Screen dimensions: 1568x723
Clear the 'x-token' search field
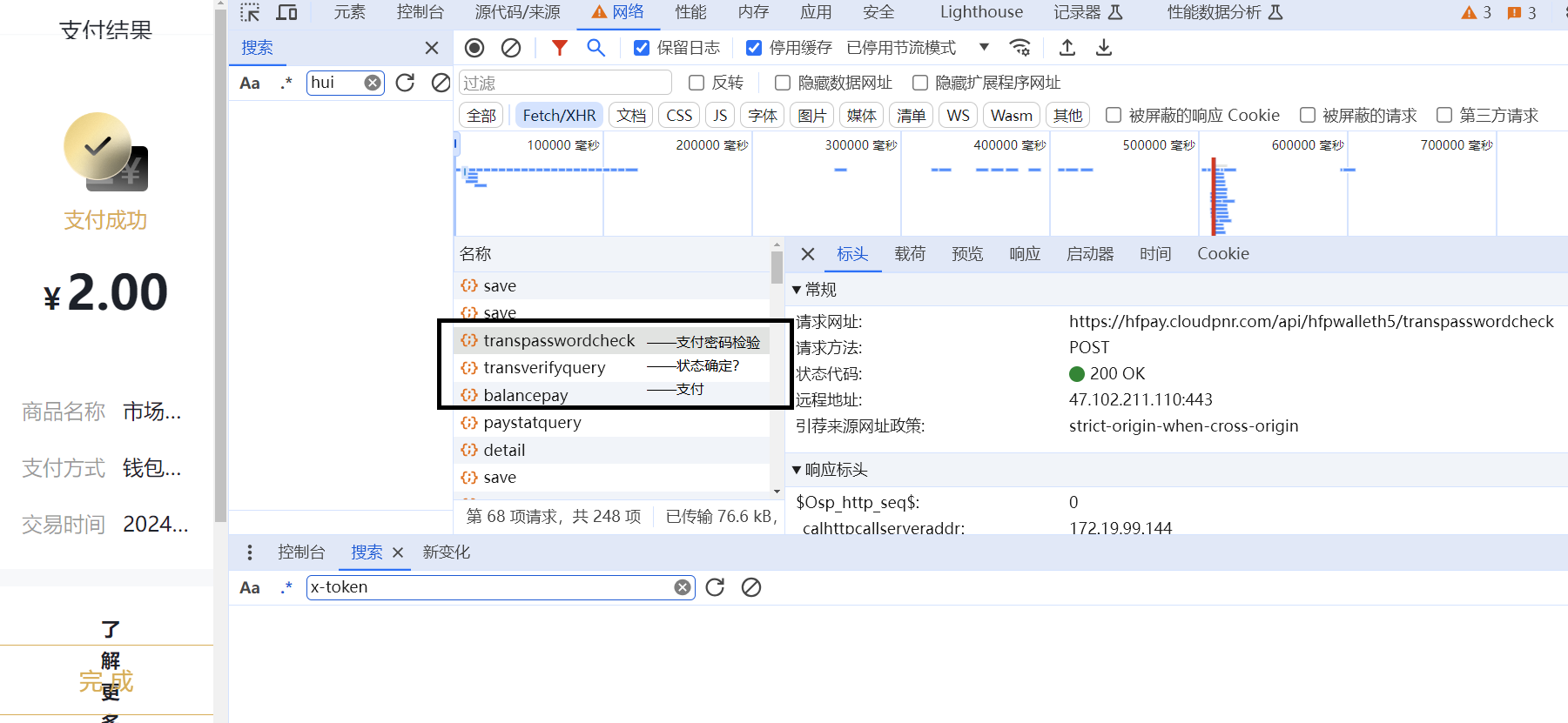coord(683,587)
